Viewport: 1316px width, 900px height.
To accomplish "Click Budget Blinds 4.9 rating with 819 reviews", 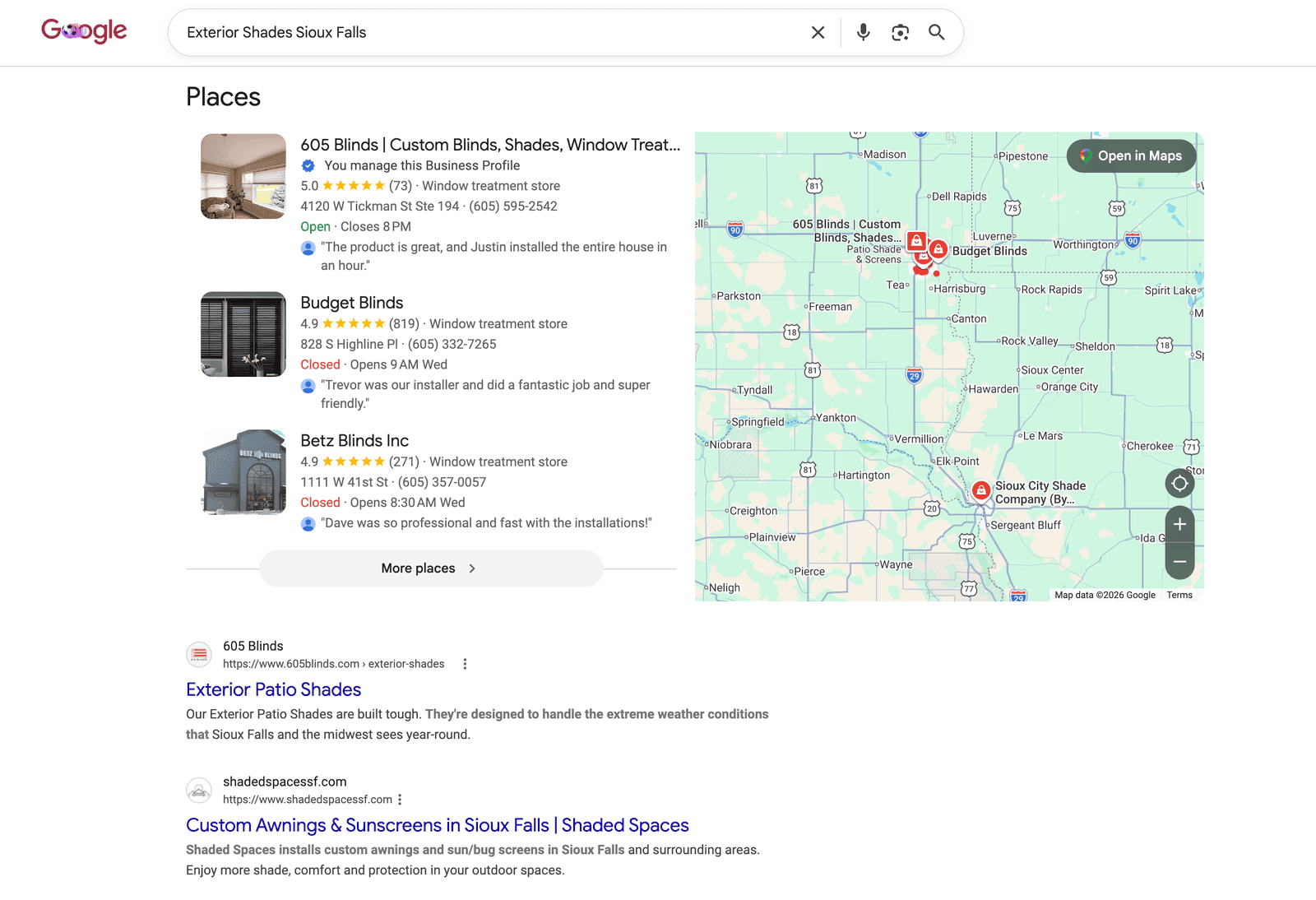I will [359, 324].
